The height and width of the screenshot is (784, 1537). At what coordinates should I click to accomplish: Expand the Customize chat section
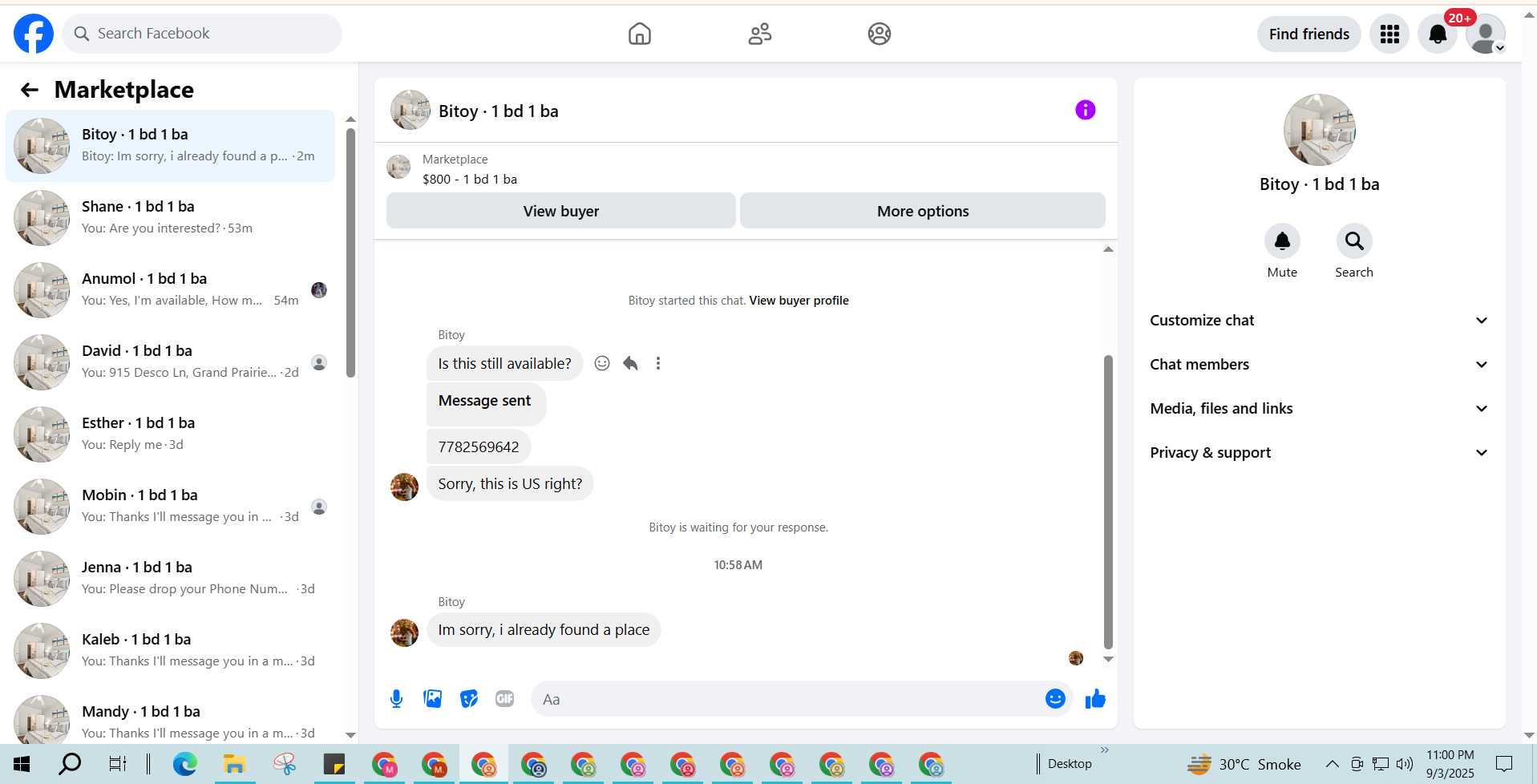tap(1319, 321)
